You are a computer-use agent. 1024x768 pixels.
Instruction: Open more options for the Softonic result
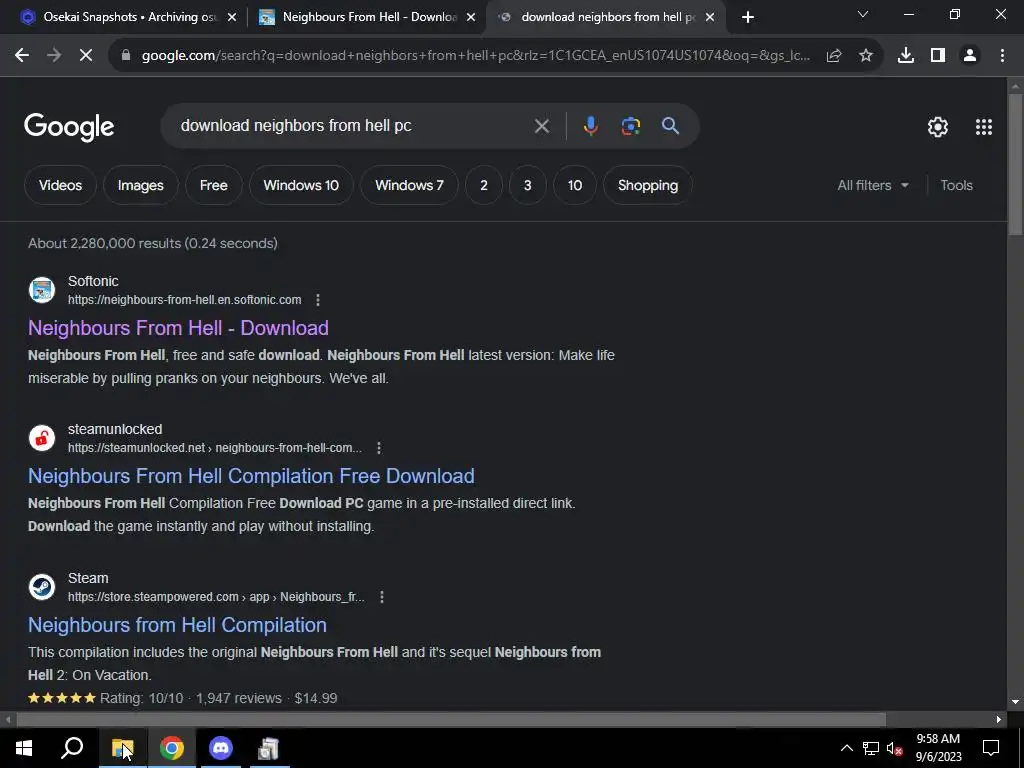[x=318, y=300]
